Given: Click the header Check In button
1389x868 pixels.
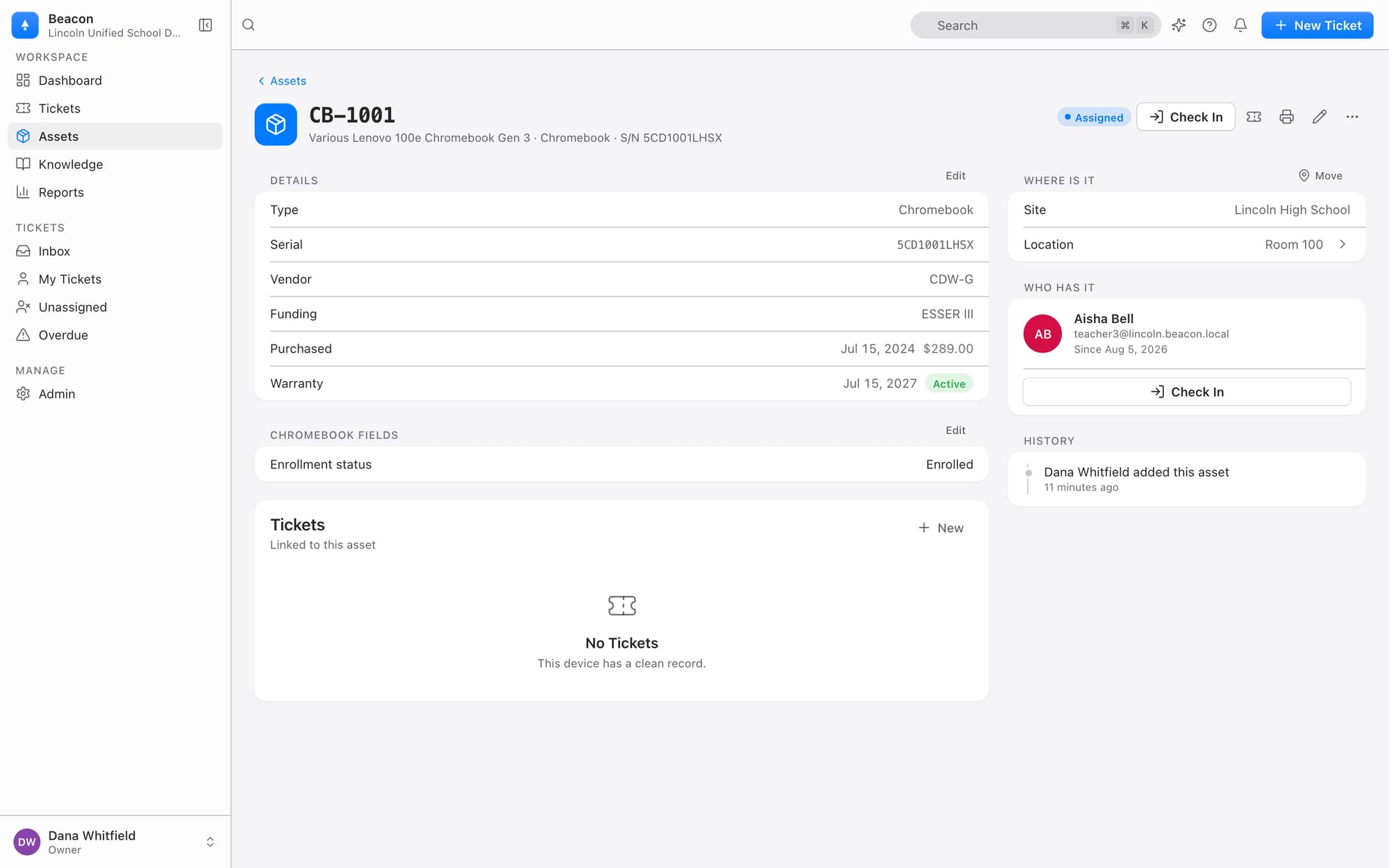Looking at the screenshot, I should (1186, 117).
